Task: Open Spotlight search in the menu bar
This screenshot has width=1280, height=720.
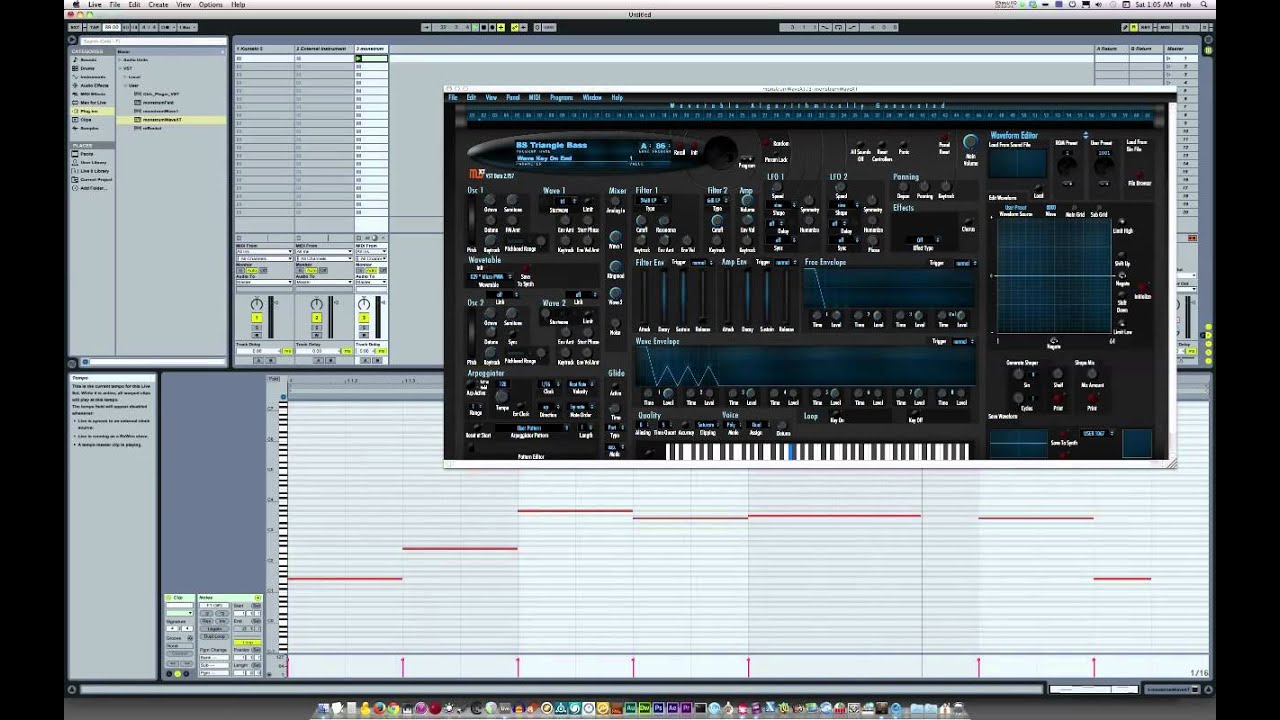Action: [x=1204, y=4]
